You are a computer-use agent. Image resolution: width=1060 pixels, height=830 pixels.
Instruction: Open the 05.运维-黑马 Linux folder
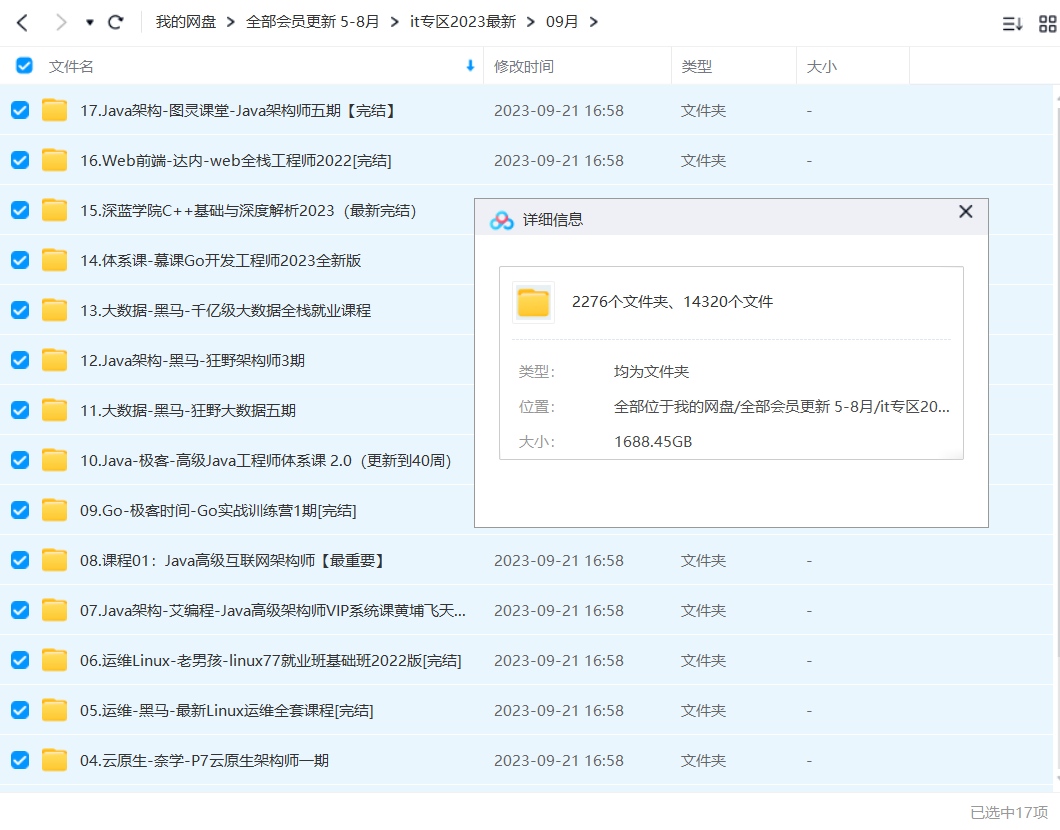(x=227, y=710)
